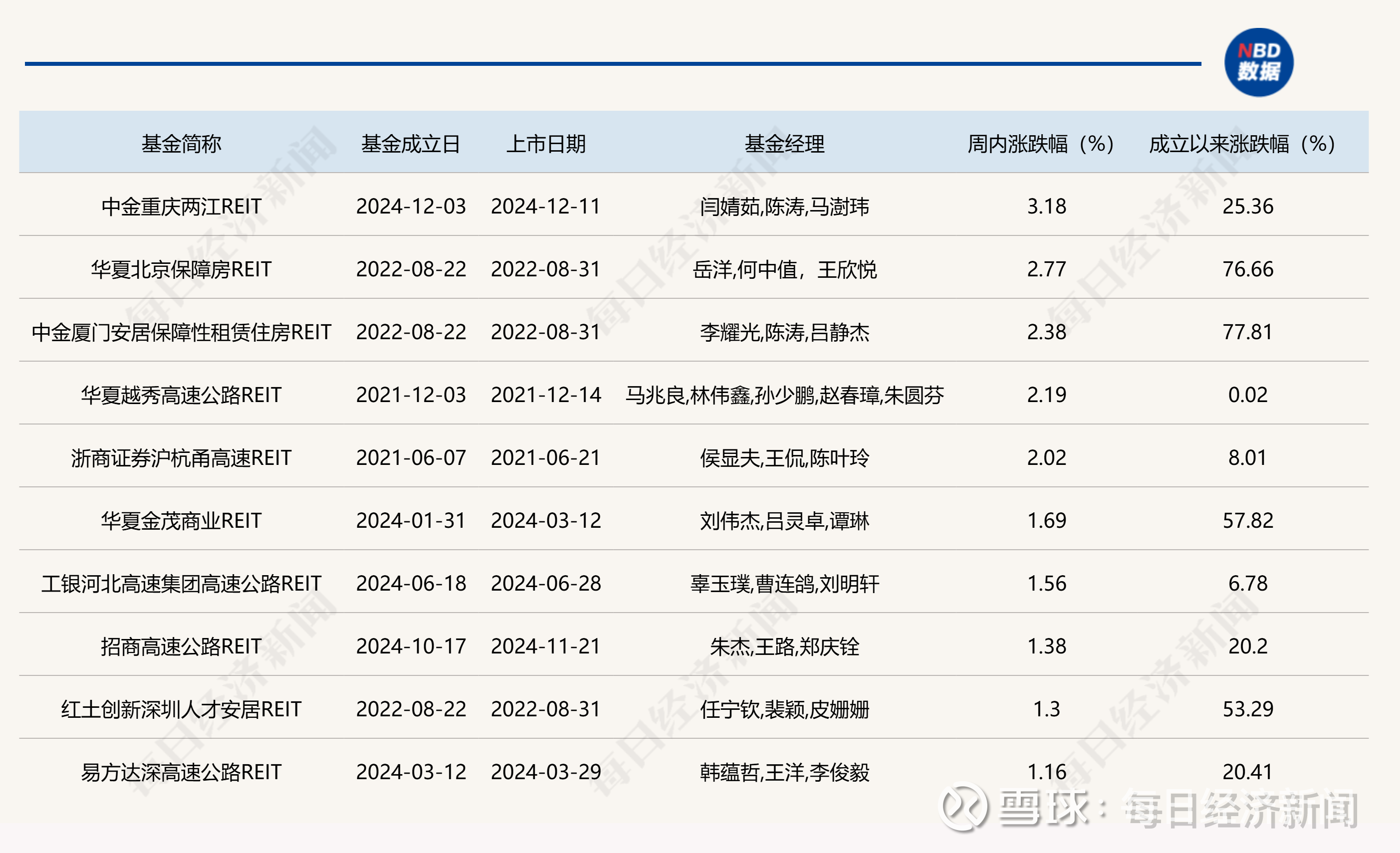Click the 工银河北高速集团高速公路REIT fund name

(x=181, y=583)
